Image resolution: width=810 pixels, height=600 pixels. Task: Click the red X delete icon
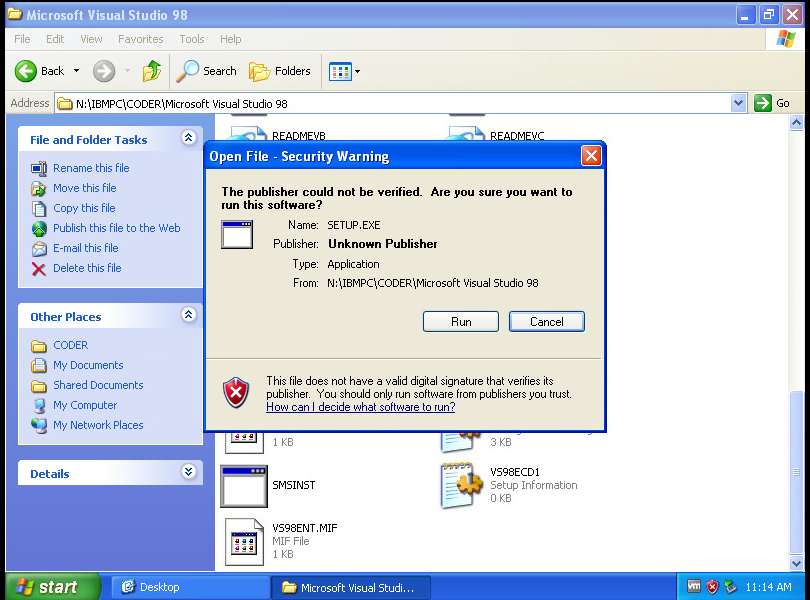(x=39, y=269)
